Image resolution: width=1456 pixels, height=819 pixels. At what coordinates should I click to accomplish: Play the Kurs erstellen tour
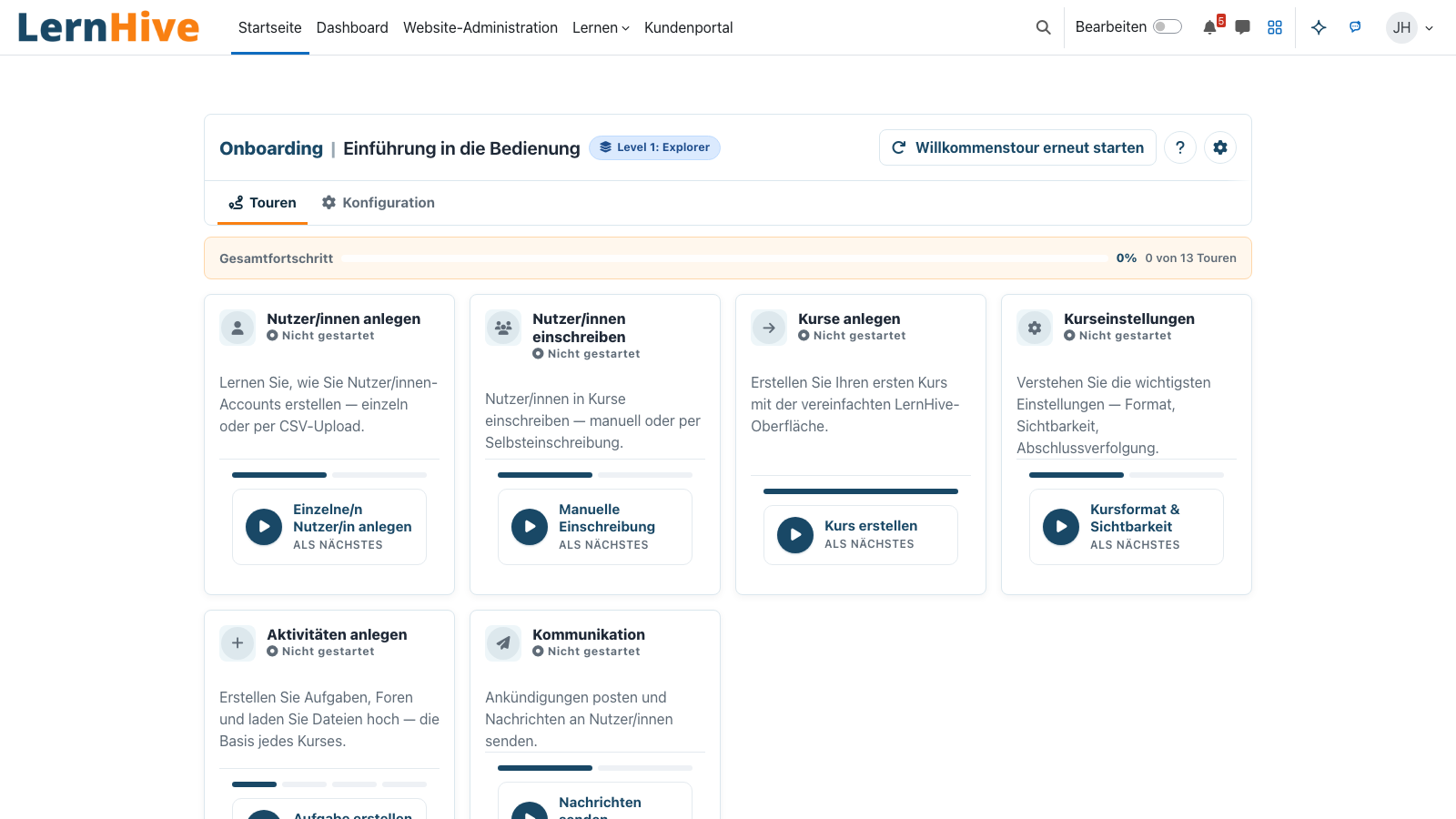pyautogui.click(x=795, y=535)
